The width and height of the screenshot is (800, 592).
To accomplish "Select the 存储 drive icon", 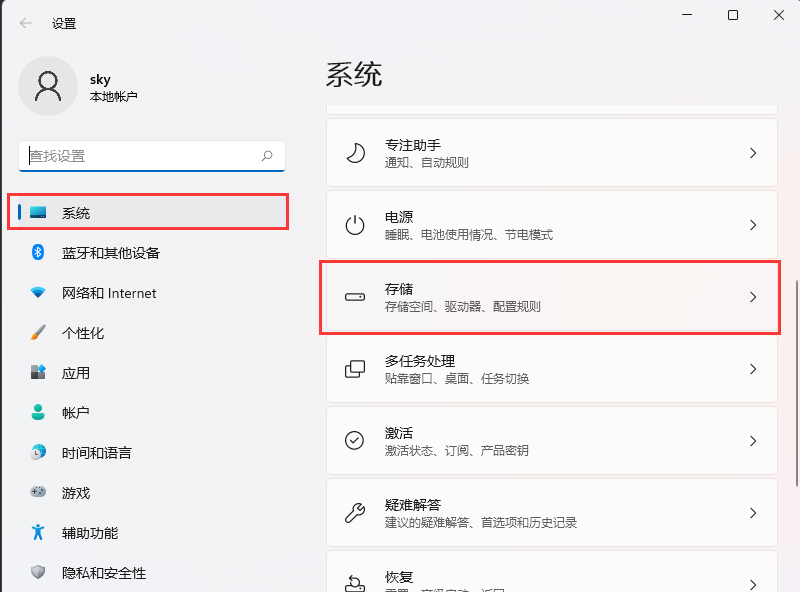I will (354, 297).
